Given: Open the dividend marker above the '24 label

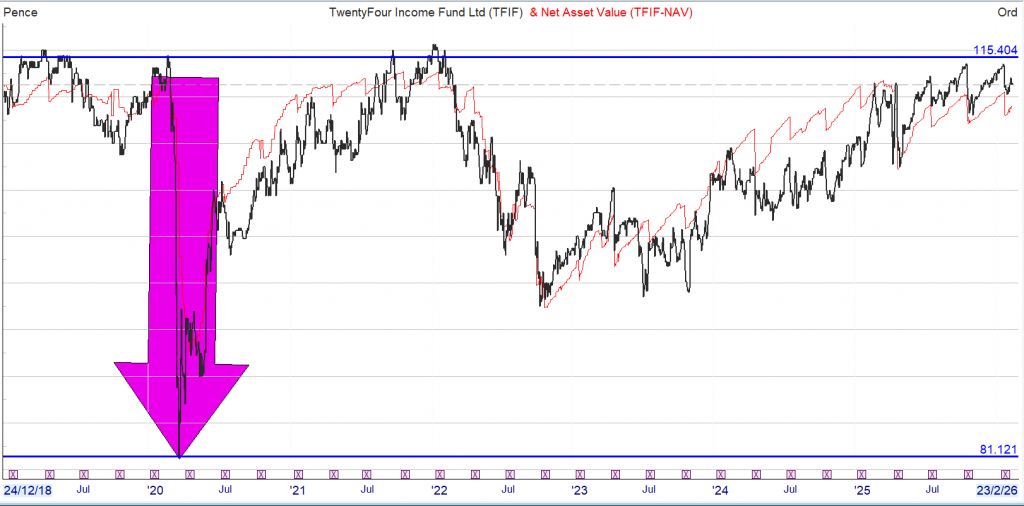Looking at the screenshot, I should point(722,474).
